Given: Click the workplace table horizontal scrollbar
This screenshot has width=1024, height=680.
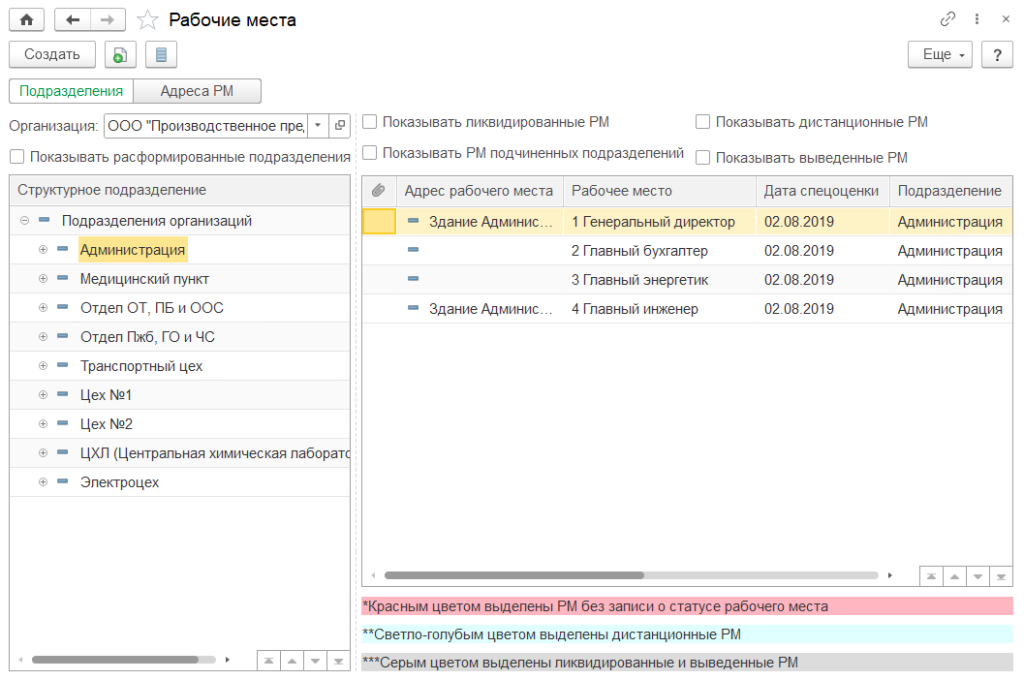Looking at the screenshot, I should click(513, 575).
